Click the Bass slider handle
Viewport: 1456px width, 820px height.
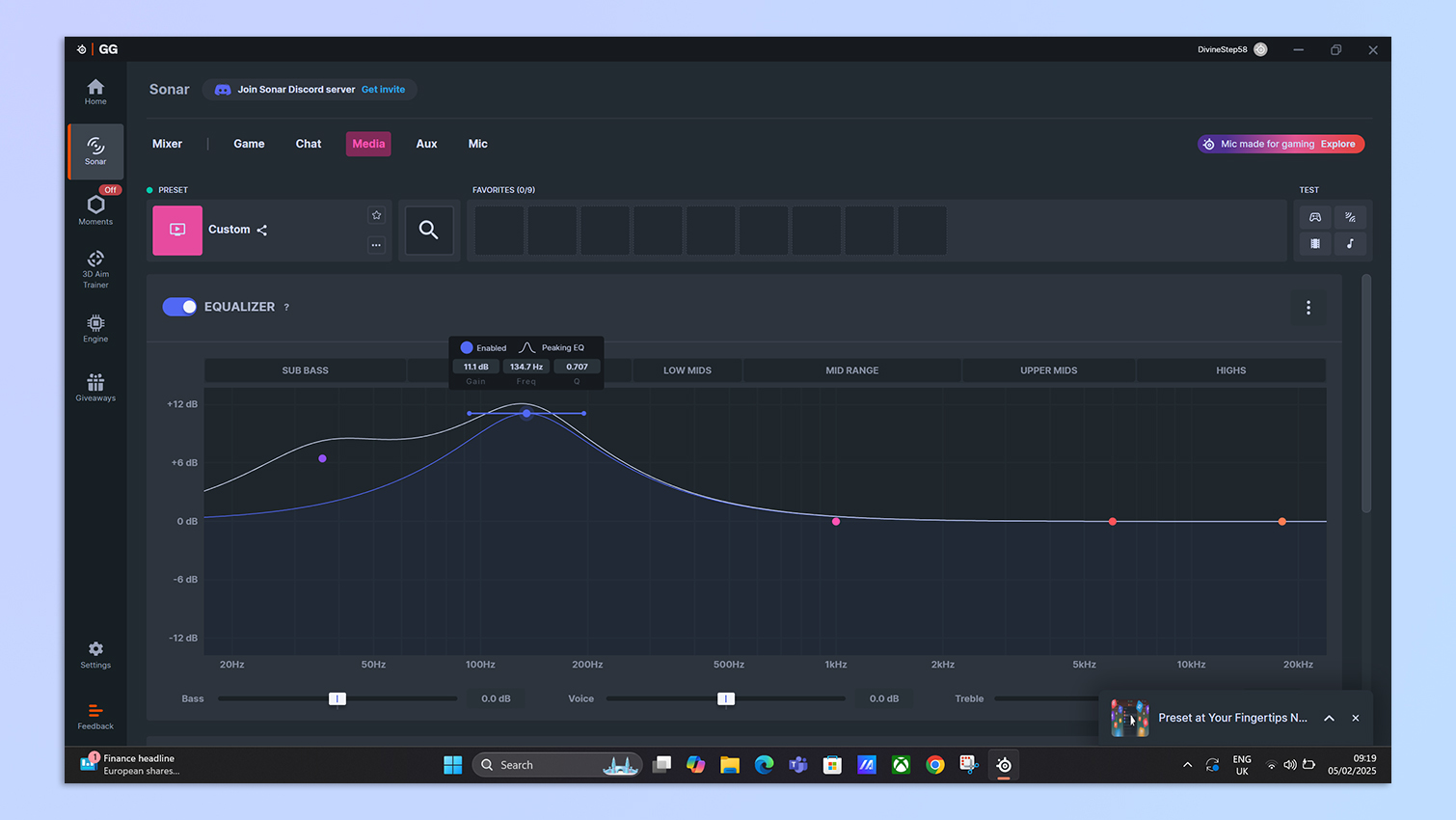coord(337,698)
